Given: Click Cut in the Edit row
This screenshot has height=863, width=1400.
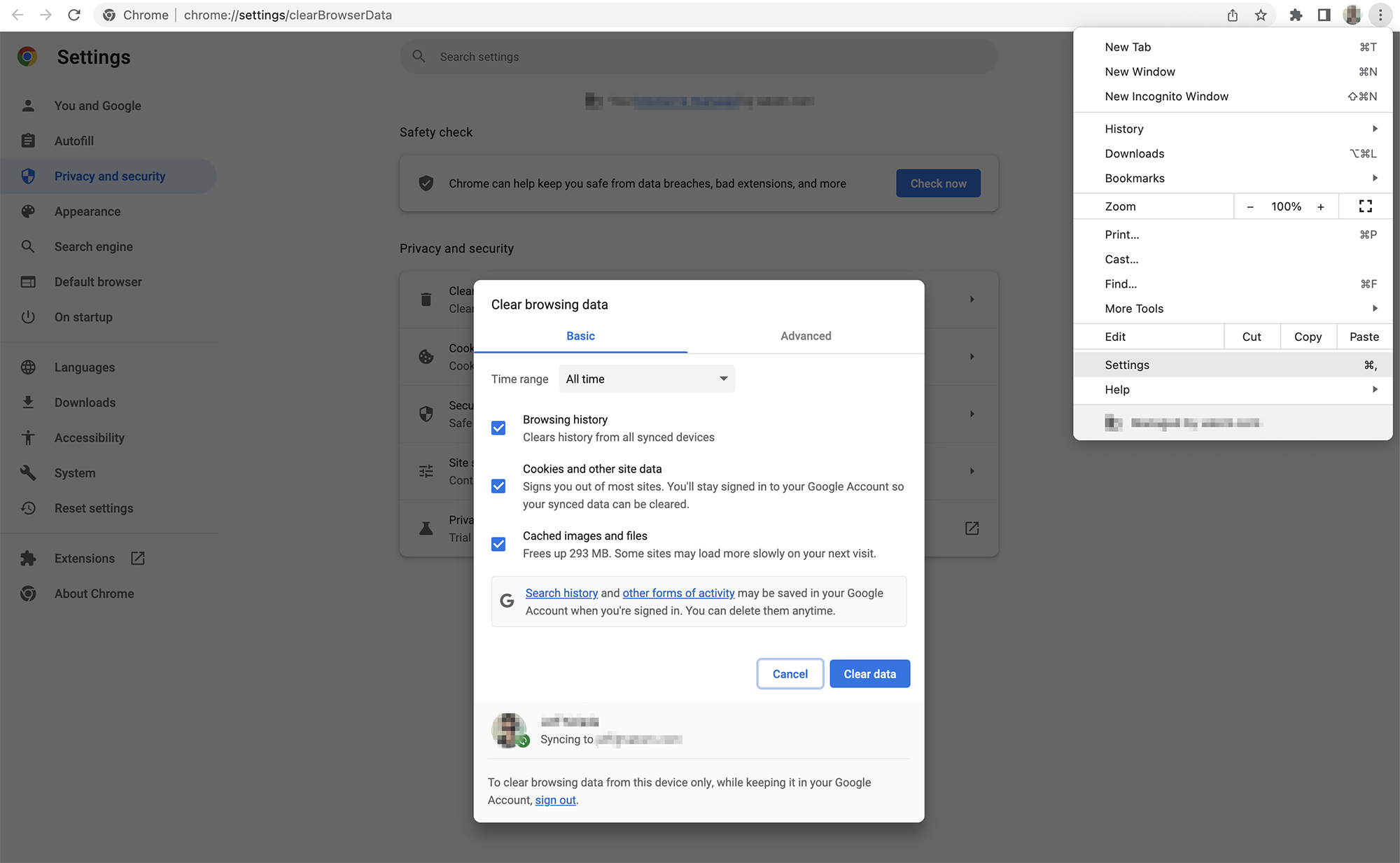Looking at the screenshot, I should (x=1252, y=337).
